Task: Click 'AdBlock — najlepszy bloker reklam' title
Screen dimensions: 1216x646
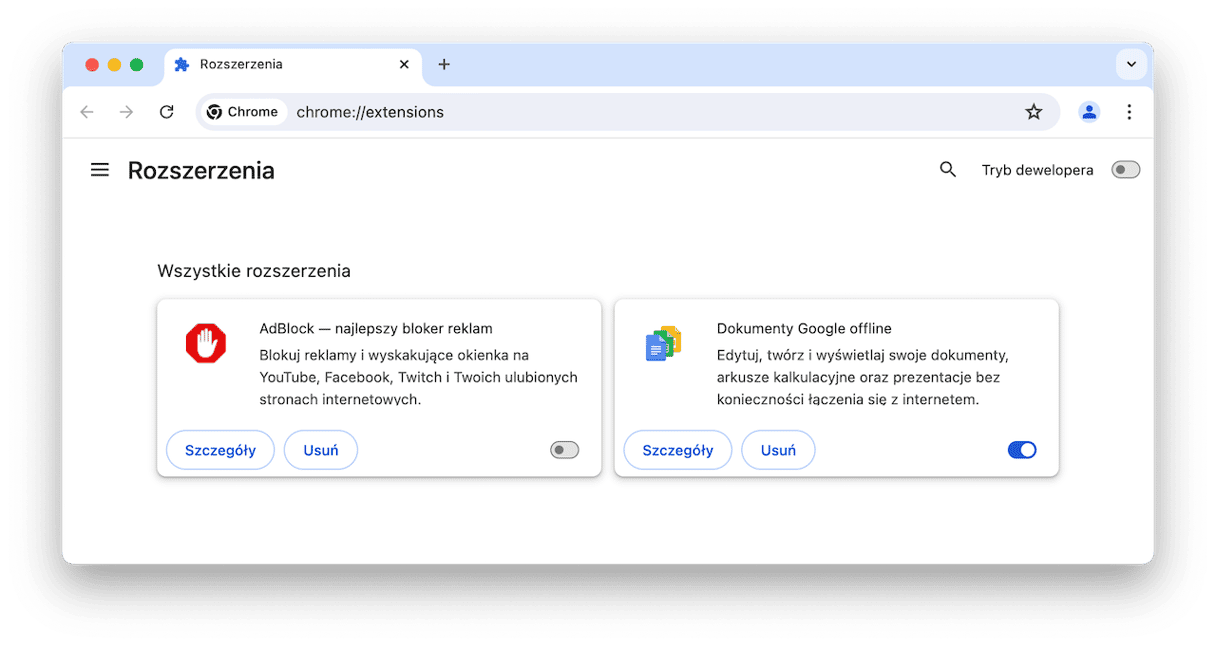Action: [376, 328]
